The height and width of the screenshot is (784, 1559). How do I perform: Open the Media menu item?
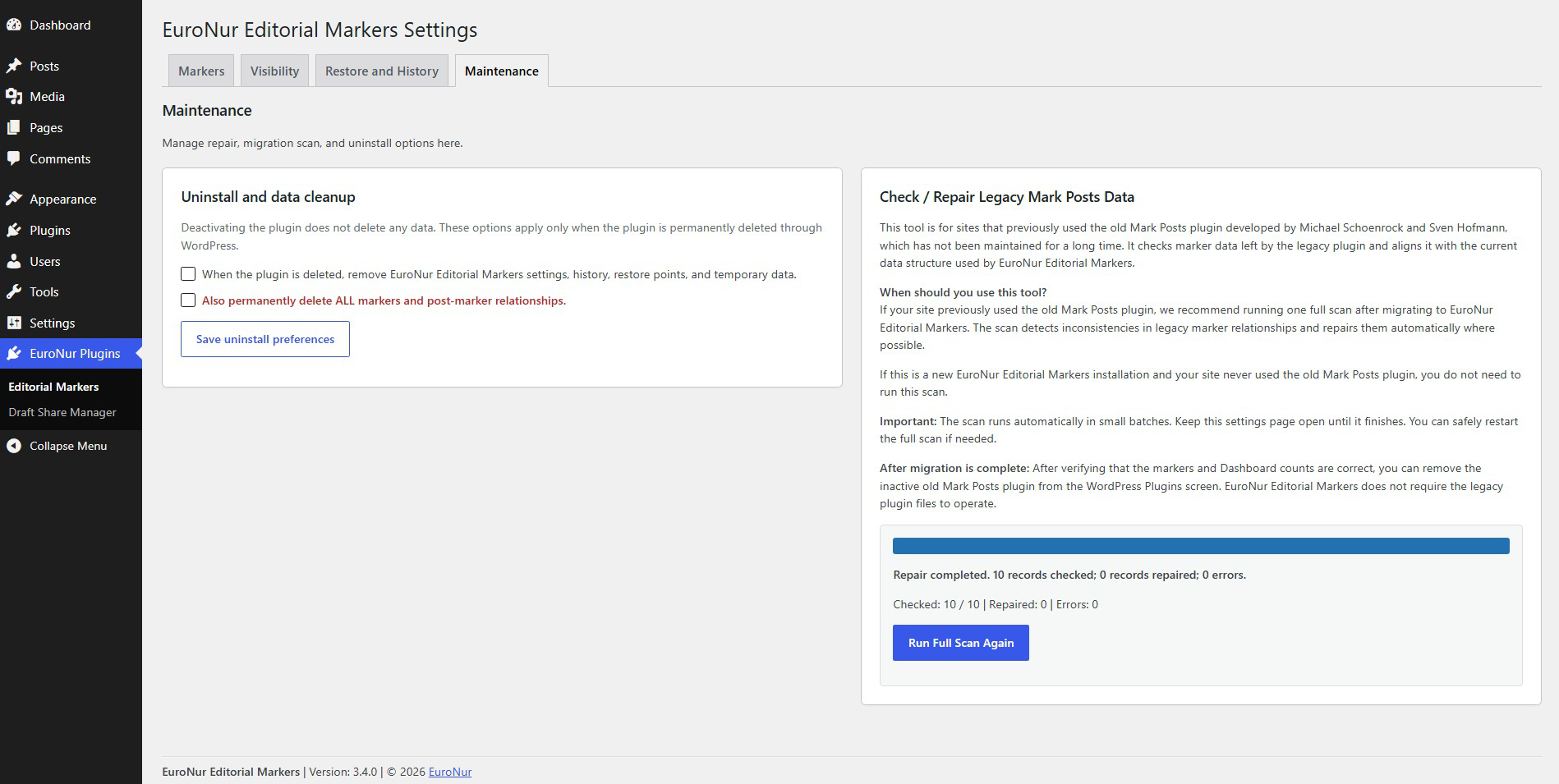[71, 97]
